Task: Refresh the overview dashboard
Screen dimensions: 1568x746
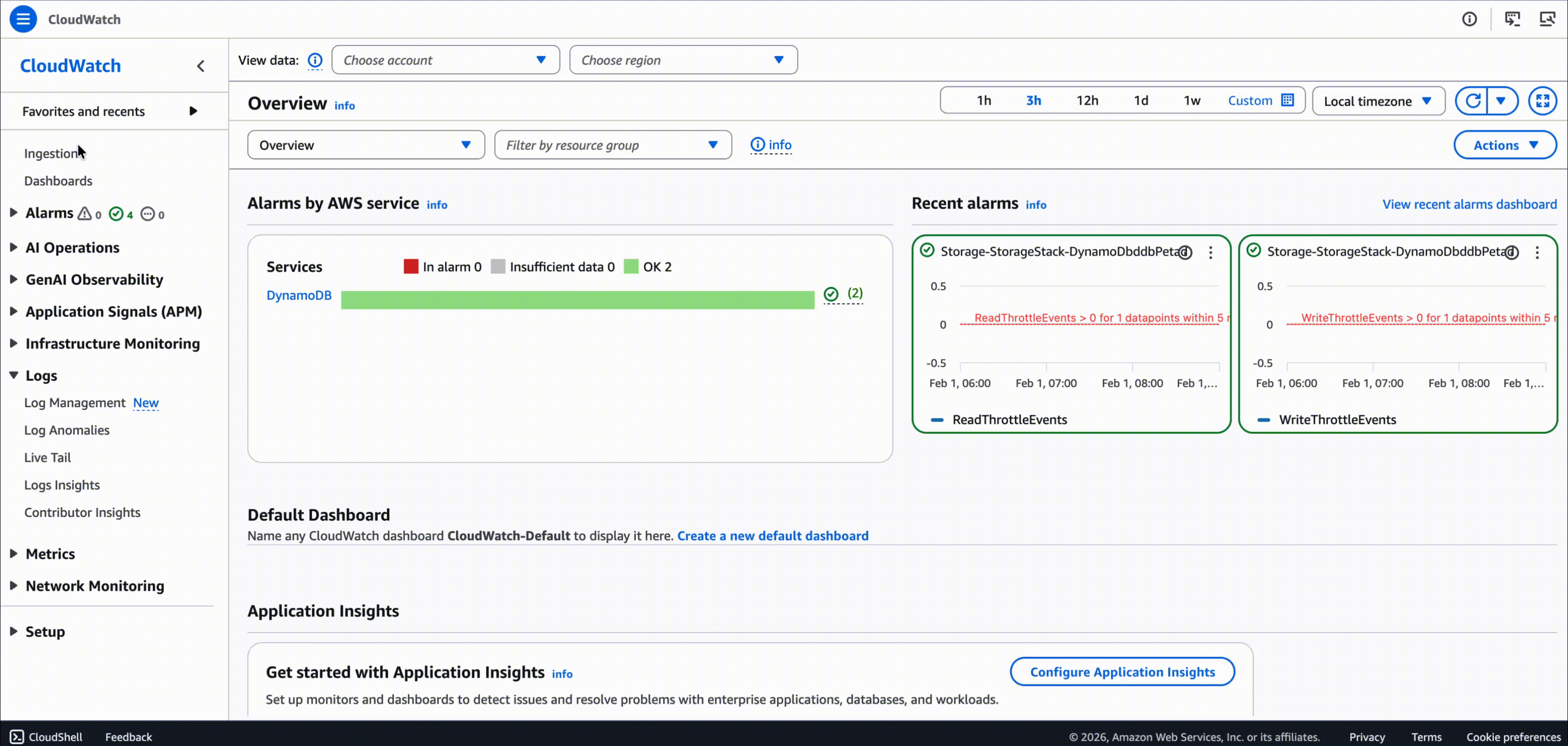Action: point(1472,100)
